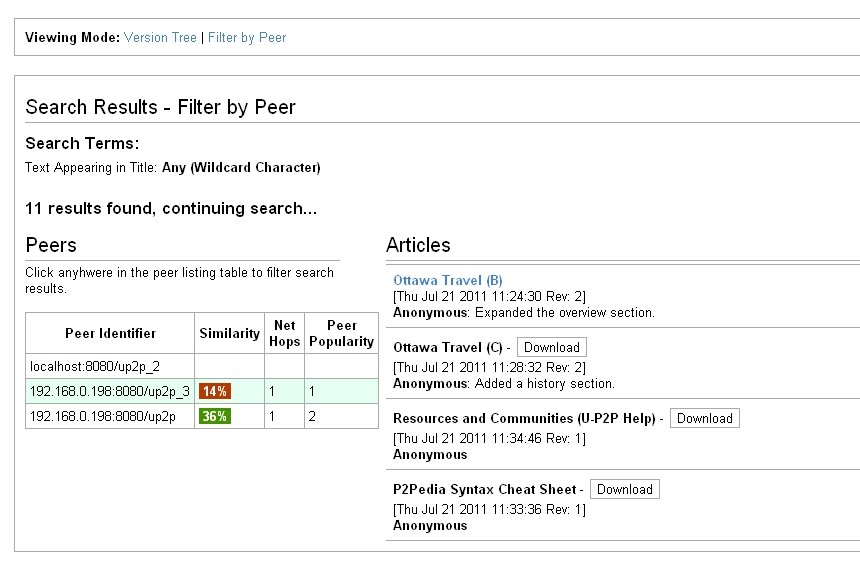Download the P2Pedia Syntax Cheat Sheet

[x=624, y=490]
